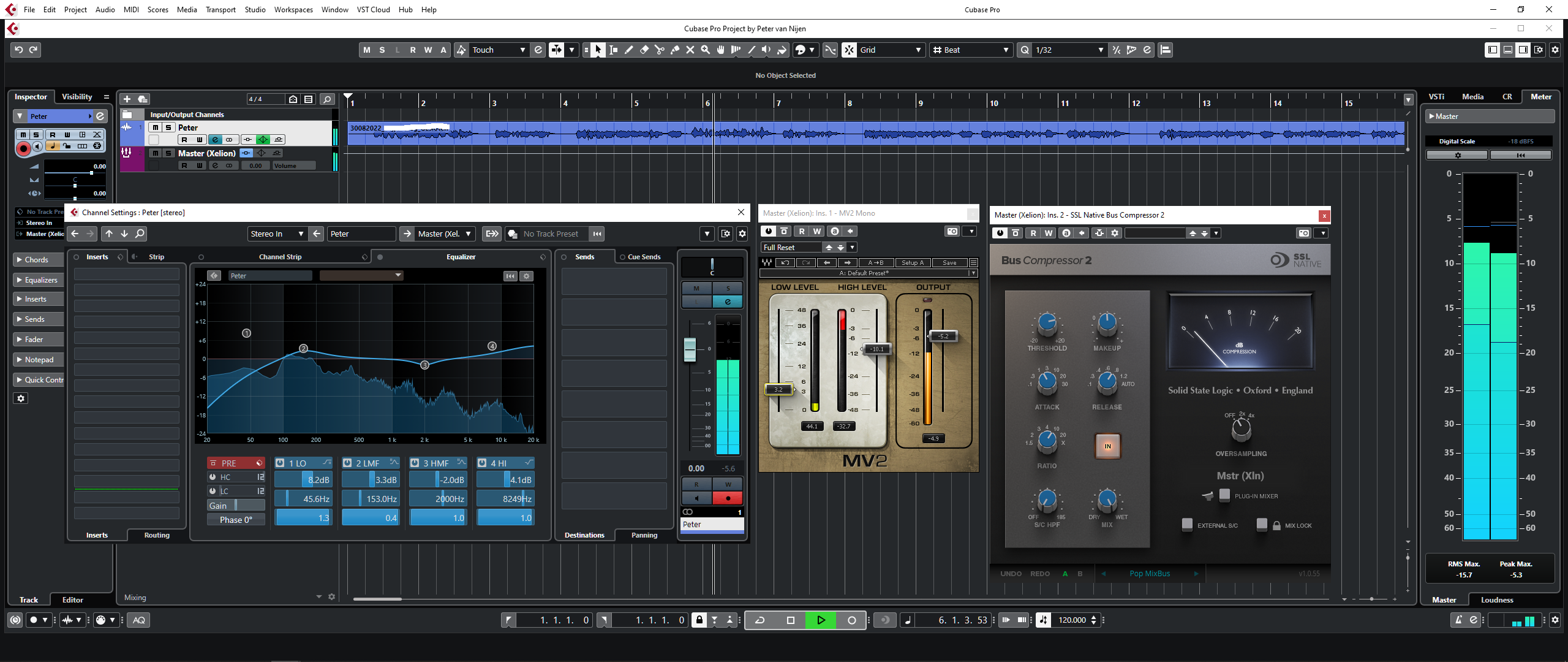Expand the Chords inspector section
The width and height of the screenshot is (1568, 662).
point(38,260)
